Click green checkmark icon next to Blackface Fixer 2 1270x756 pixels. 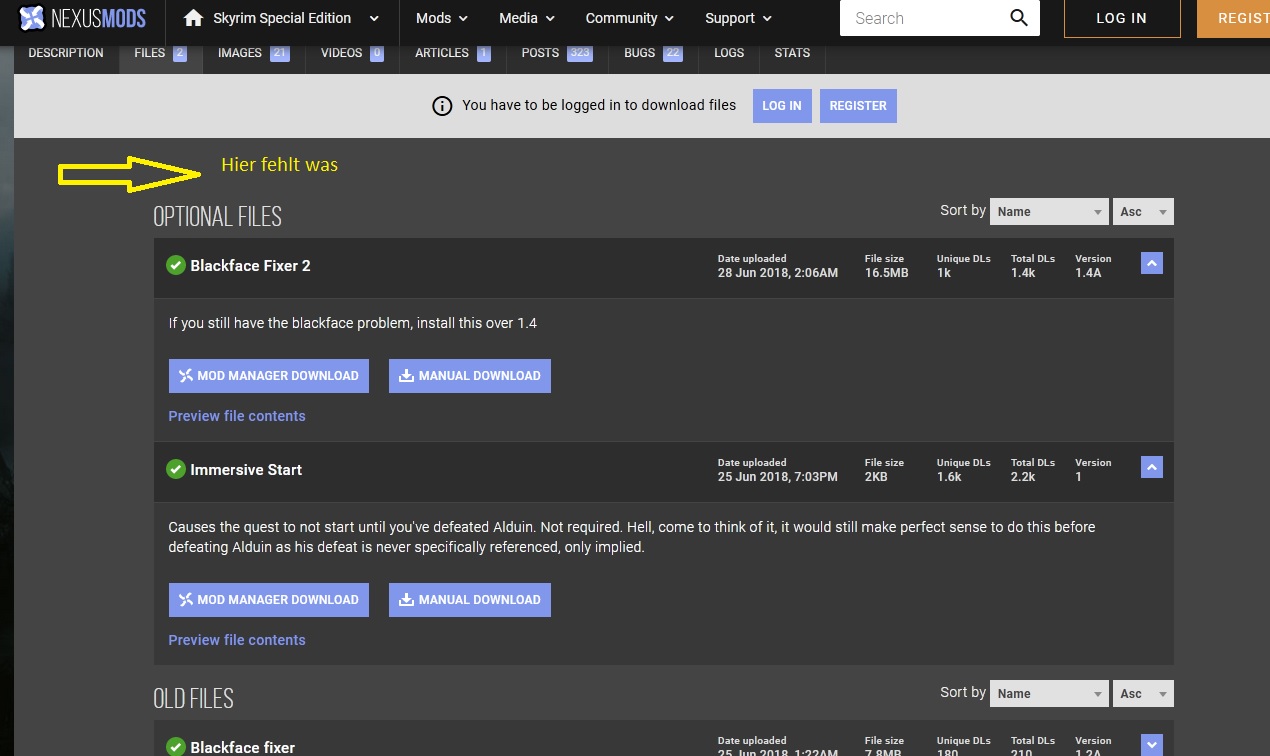pyautogui.click(x=176, y=265)
